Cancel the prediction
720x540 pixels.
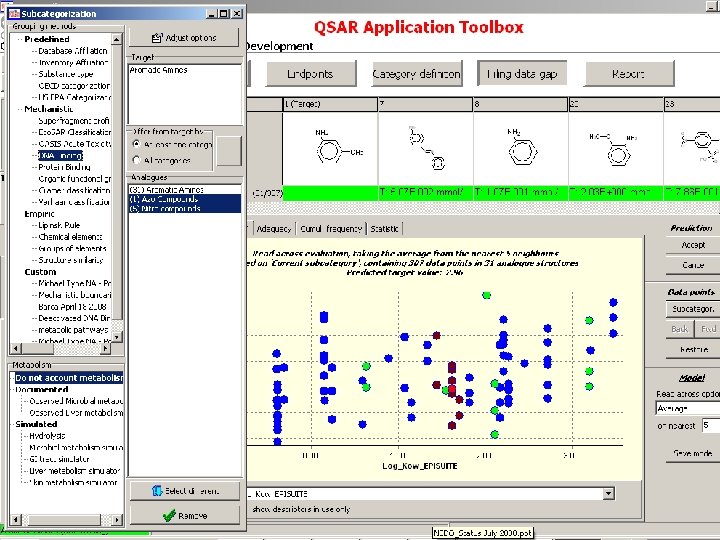pos(693,265)
